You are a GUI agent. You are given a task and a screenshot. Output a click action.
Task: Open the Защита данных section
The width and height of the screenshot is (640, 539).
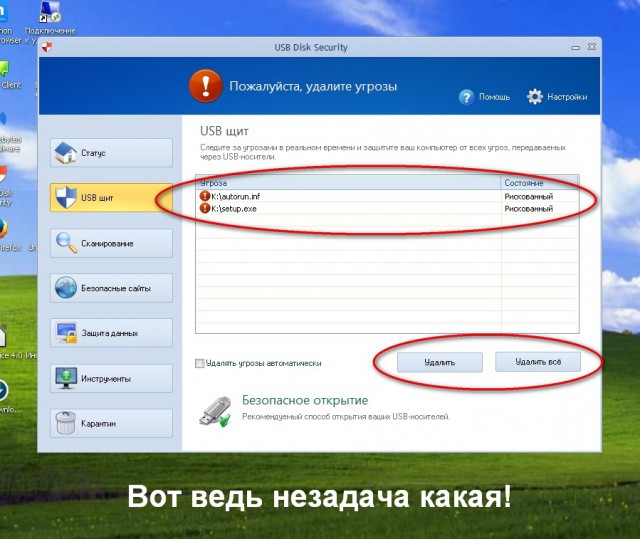[x=111, y=333]
